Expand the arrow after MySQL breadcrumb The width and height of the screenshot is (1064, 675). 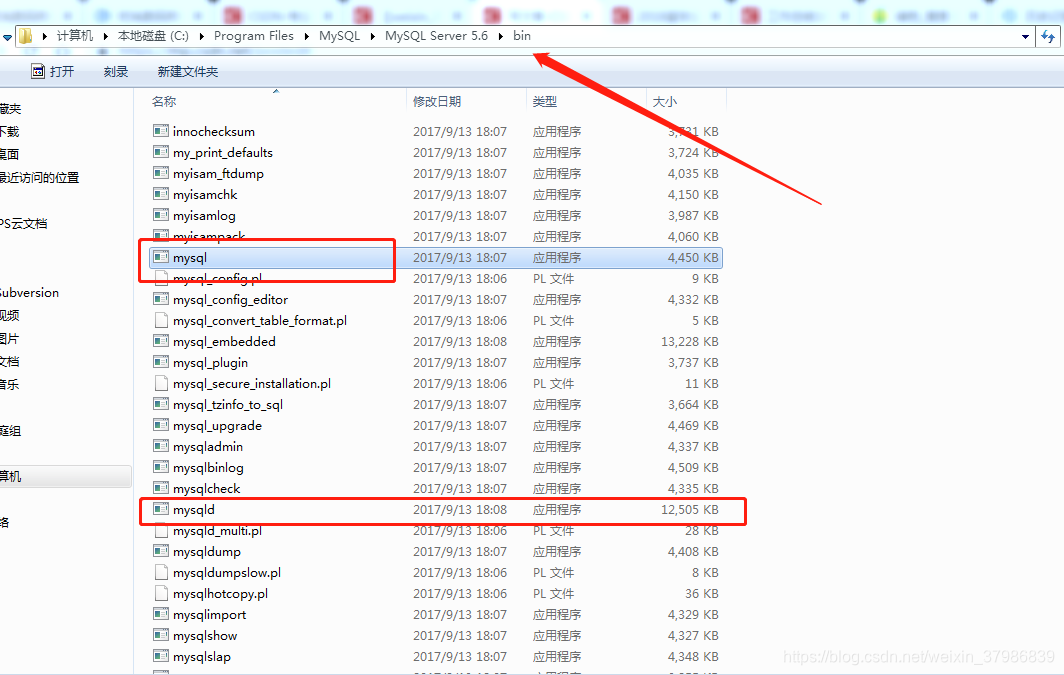click(x=373, y=36)
